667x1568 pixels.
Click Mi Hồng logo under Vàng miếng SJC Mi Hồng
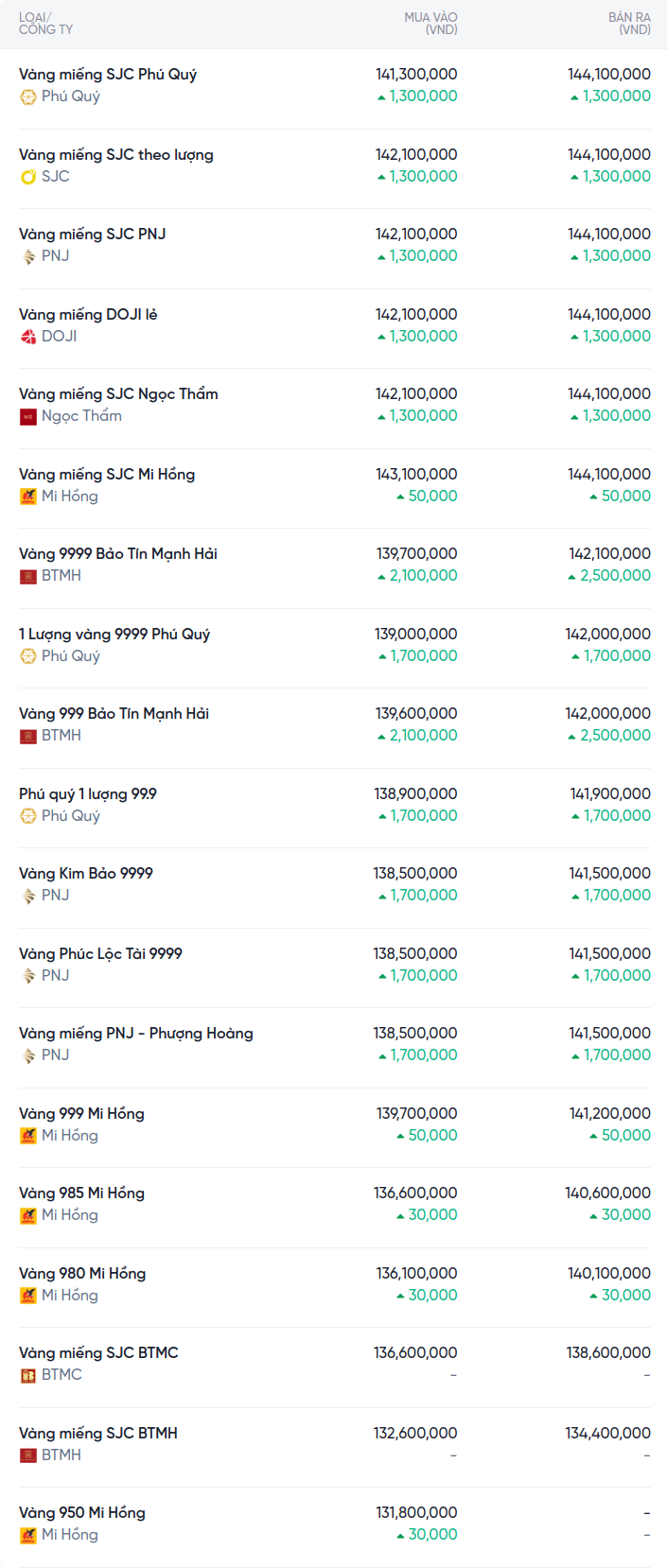28,497
